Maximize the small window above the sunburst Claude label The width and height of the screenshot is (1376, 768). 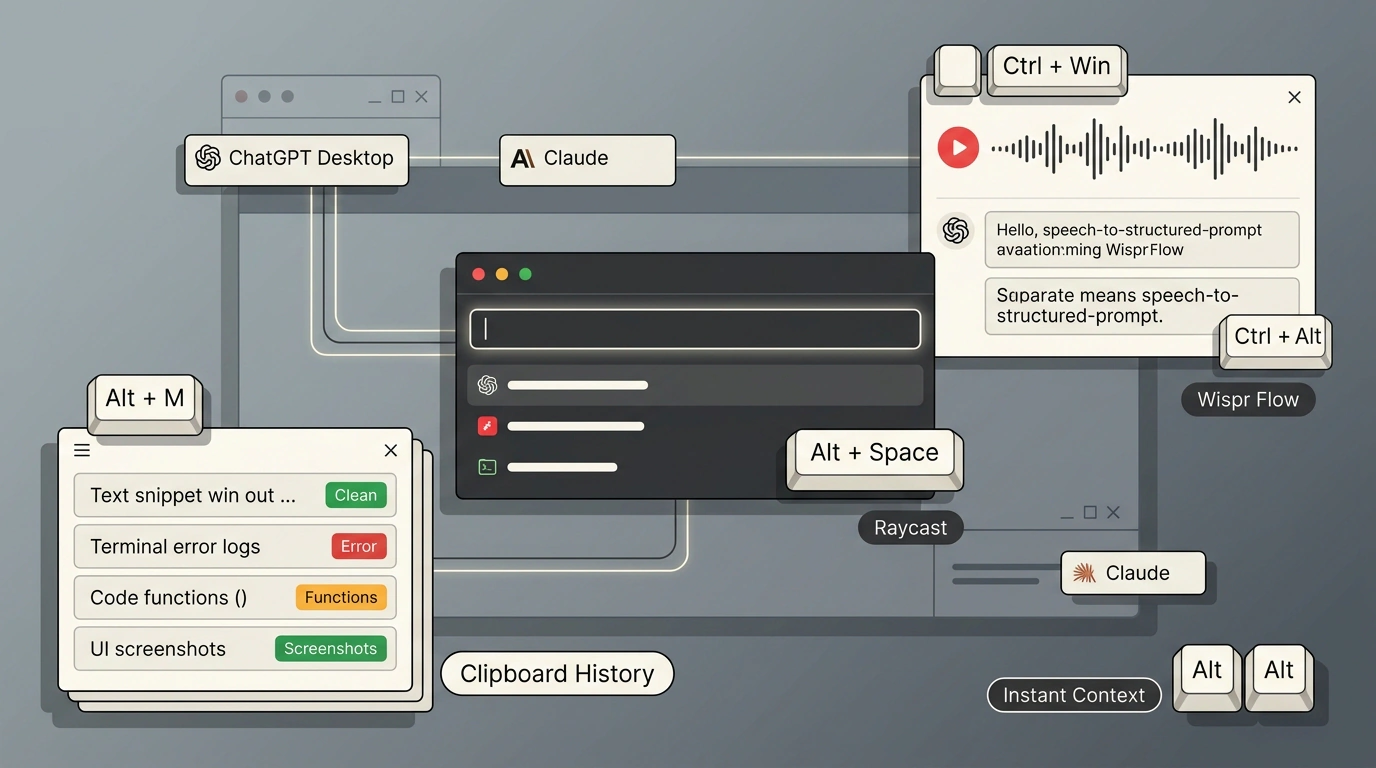point(1090,512)
